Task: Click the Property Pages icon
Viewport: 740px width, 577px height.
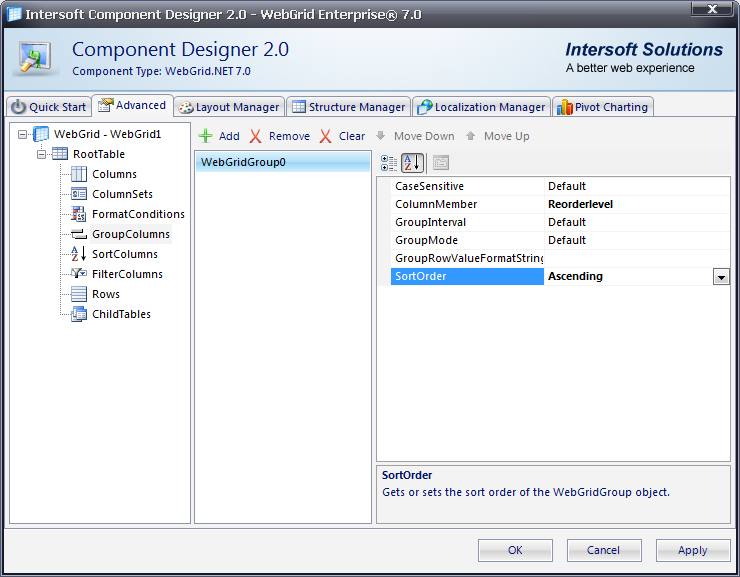Action: [x=441, y=163]
